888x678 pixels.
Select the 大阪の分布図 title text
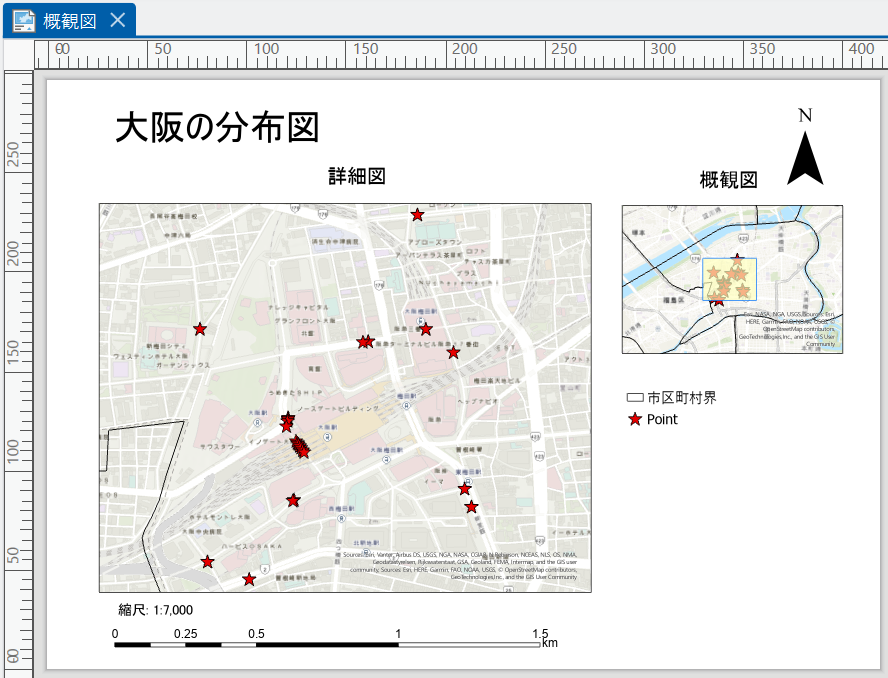tap(217, 128)
